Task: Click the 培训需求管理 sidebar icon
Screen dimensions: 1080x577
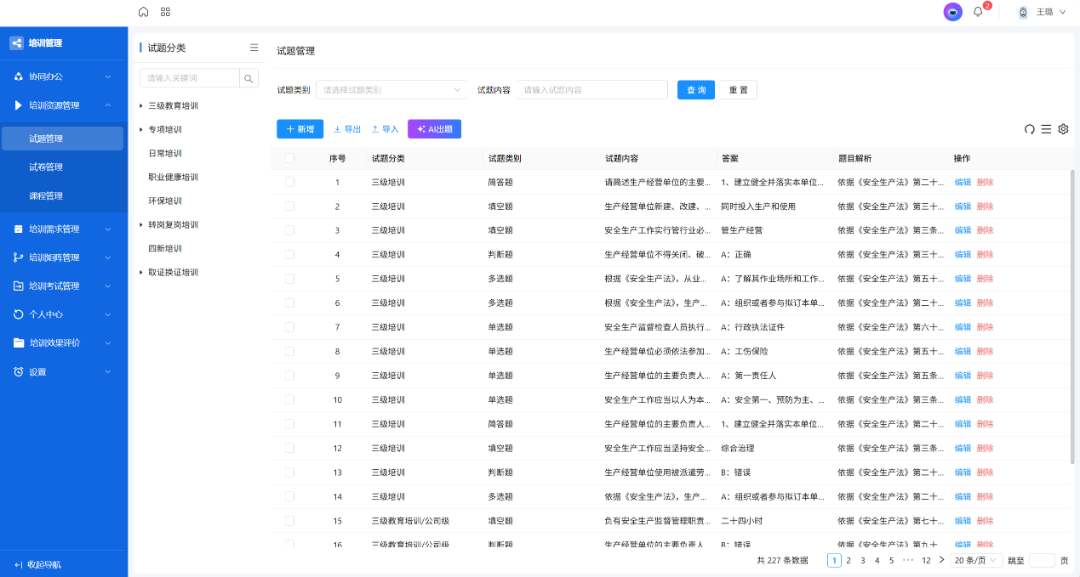Action: 18,229
